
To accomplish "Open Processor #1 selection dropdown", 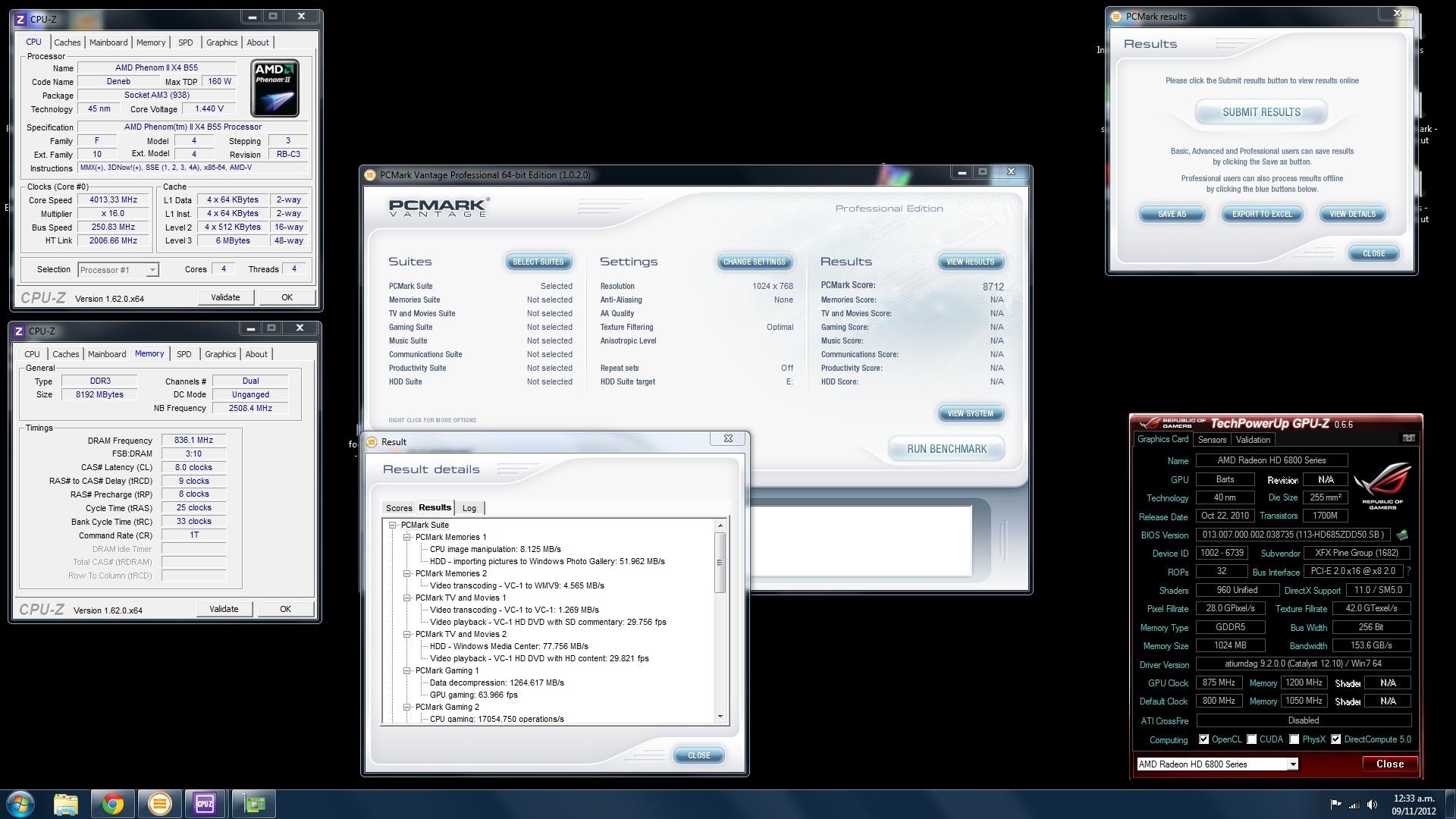I will point(152,270).
